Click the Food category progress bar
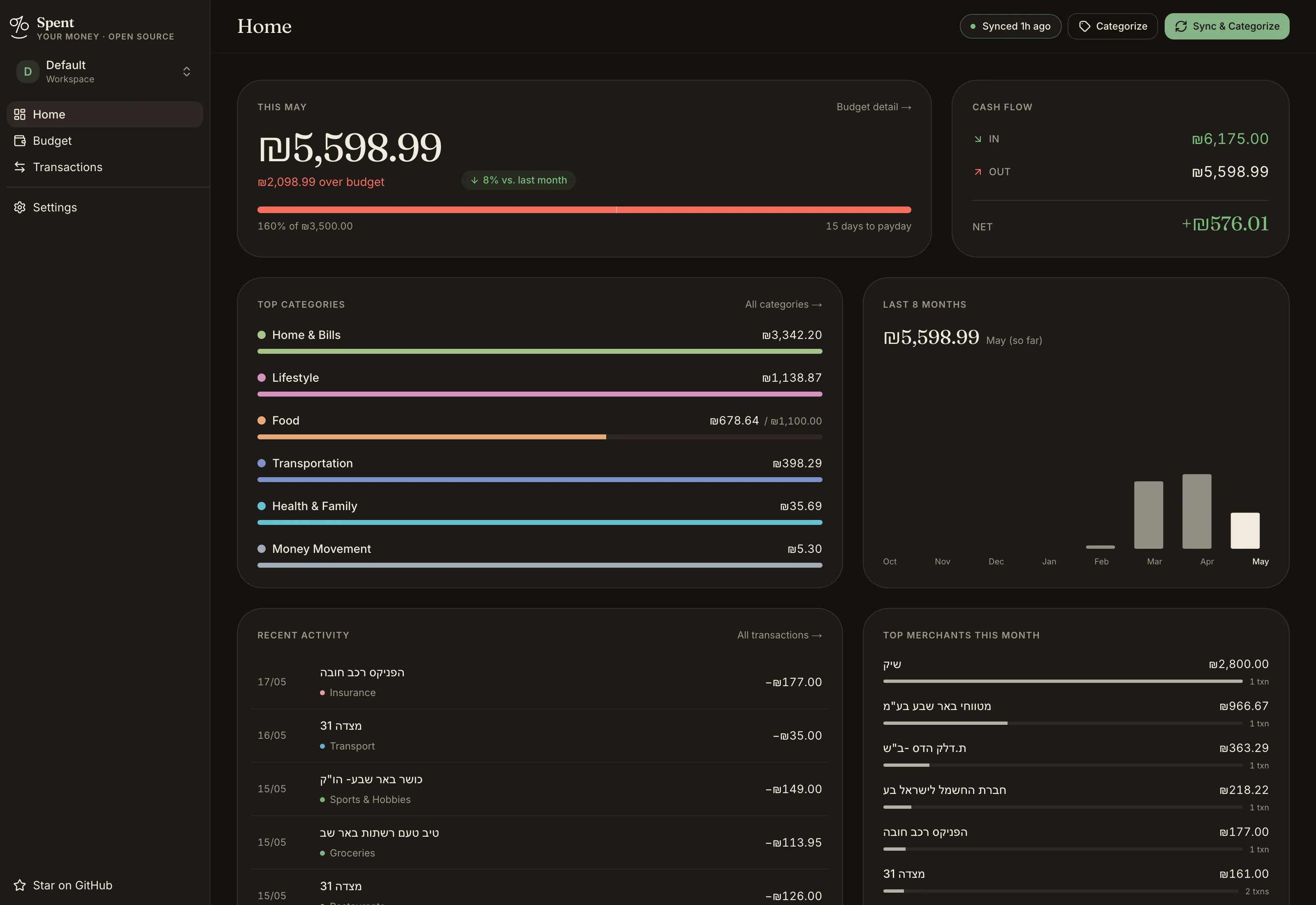The width and height of the screenshot is (1316, 905). coord(540,436)
